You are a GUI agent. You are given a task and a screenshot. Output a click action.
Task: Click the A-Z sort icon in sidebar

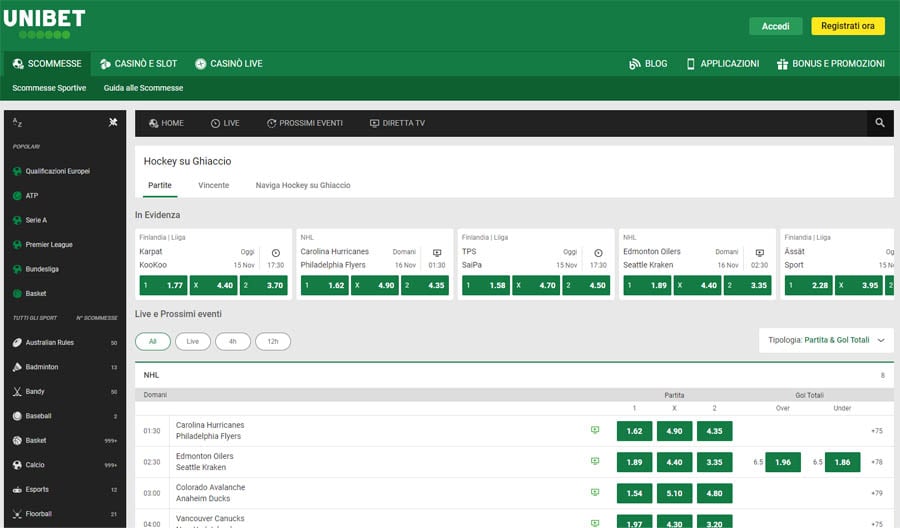coord(17,122)
